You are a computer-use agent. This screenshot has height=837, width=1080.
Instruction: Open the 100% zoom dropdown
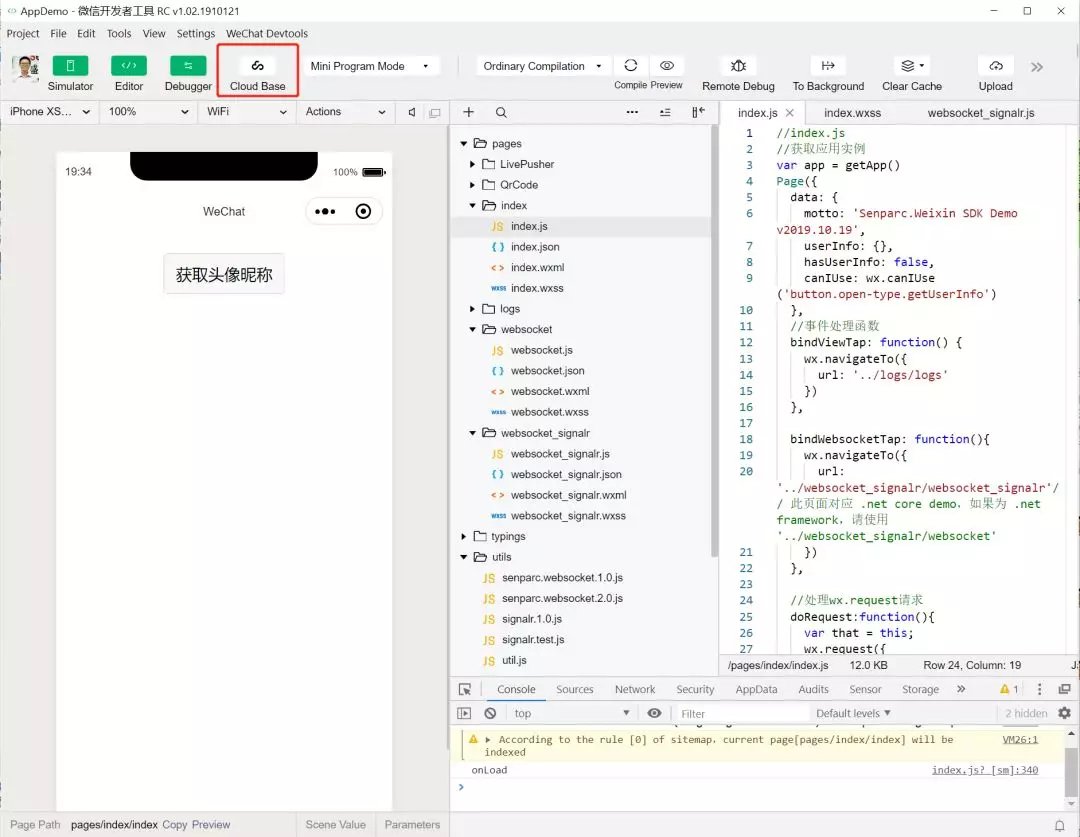148,112
